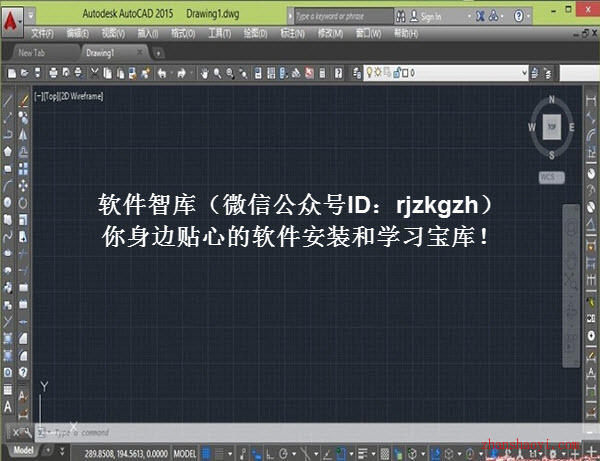Select the Multiline Text tool
The height and width of the screenshot is (461, 600).
(x=8, y=406)
